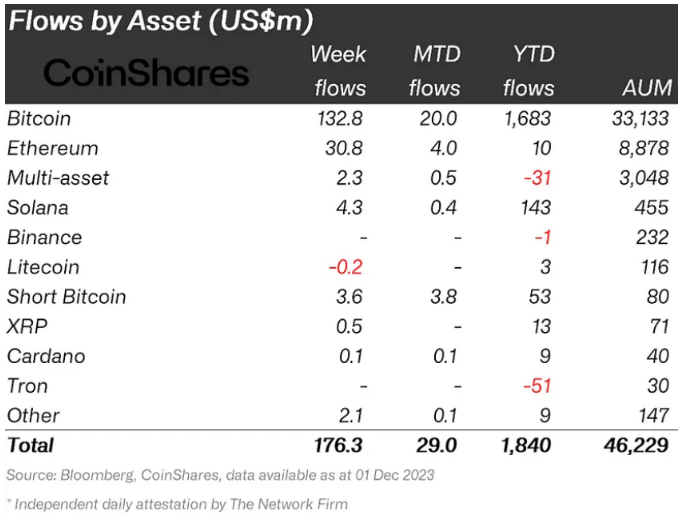Screen dimensions: 685x524
Task: Select the Multi-asset row label
Action: (x=58, y=178)
